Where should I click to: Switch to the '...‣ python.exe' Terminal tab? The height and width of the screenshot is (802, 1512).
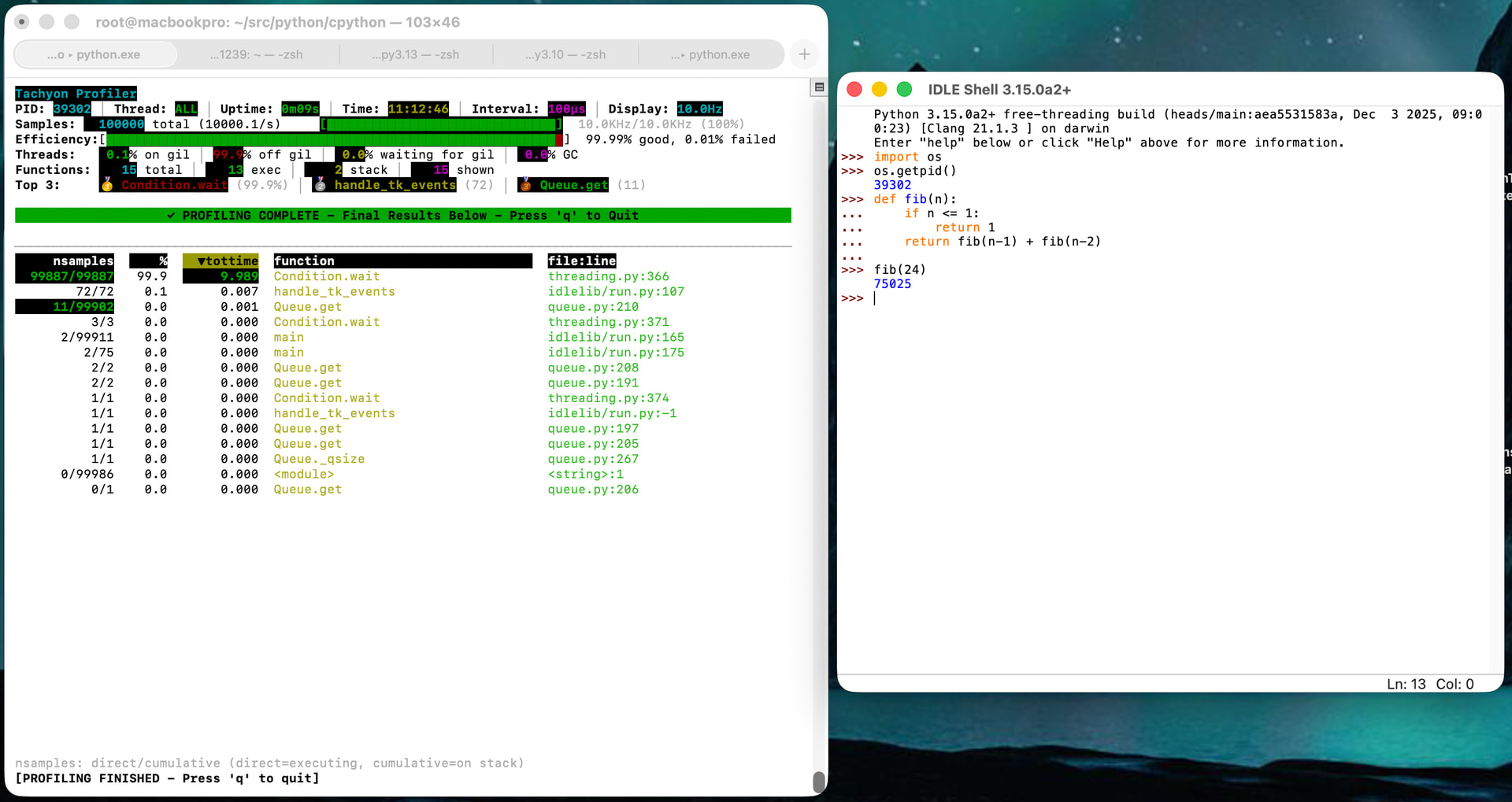710,54
